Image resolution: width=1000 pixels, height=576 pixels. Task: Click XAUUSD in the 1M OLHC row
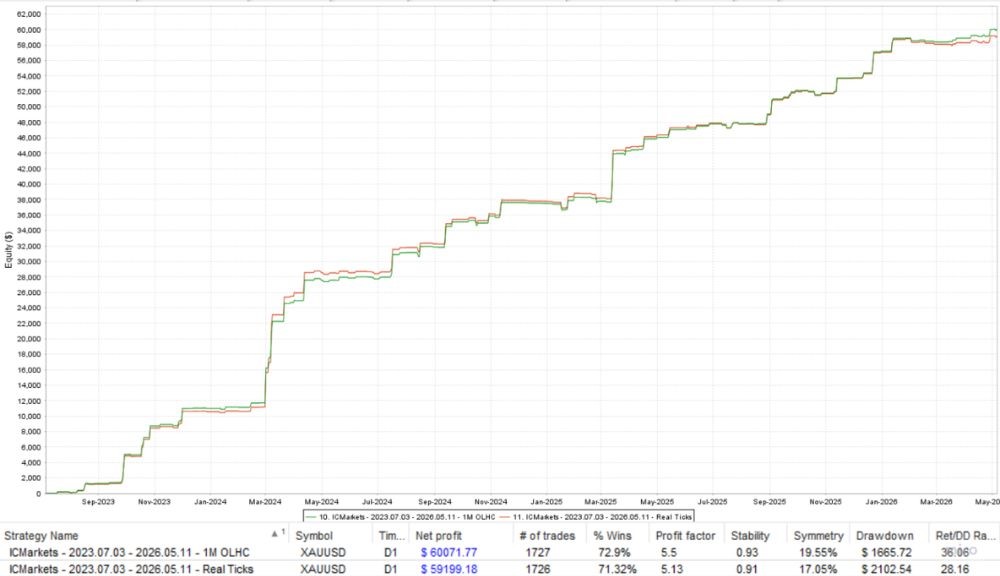coord(323,552)
